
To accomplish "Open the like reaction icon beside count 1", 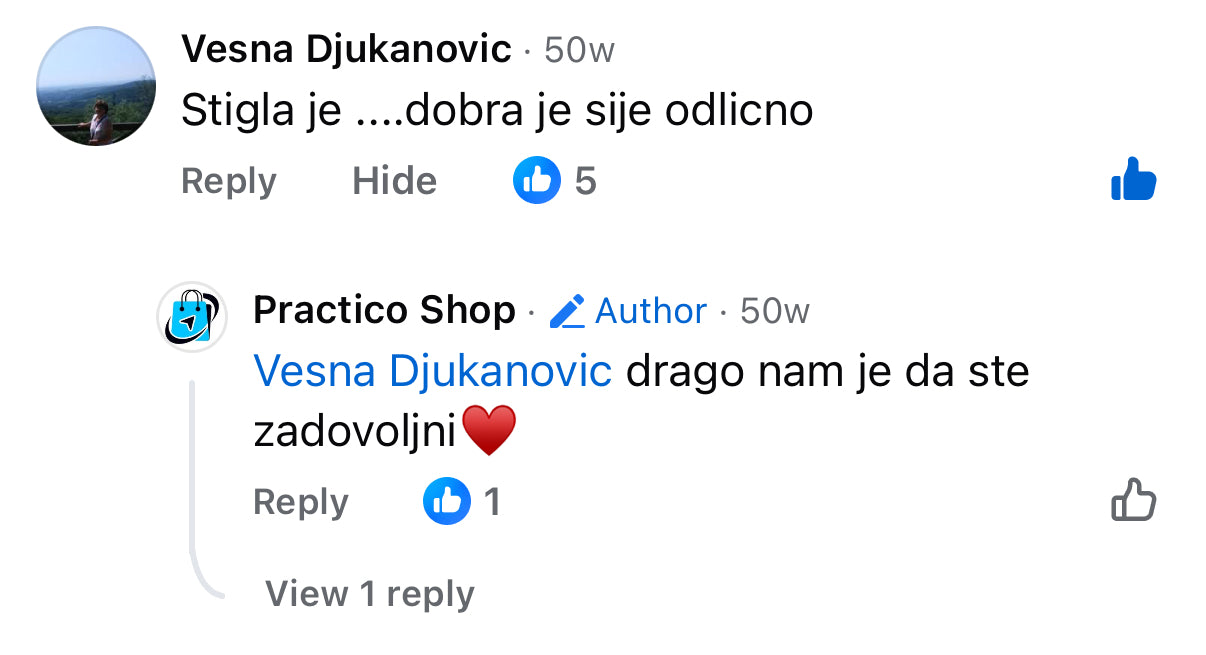I will coord(446,501).
